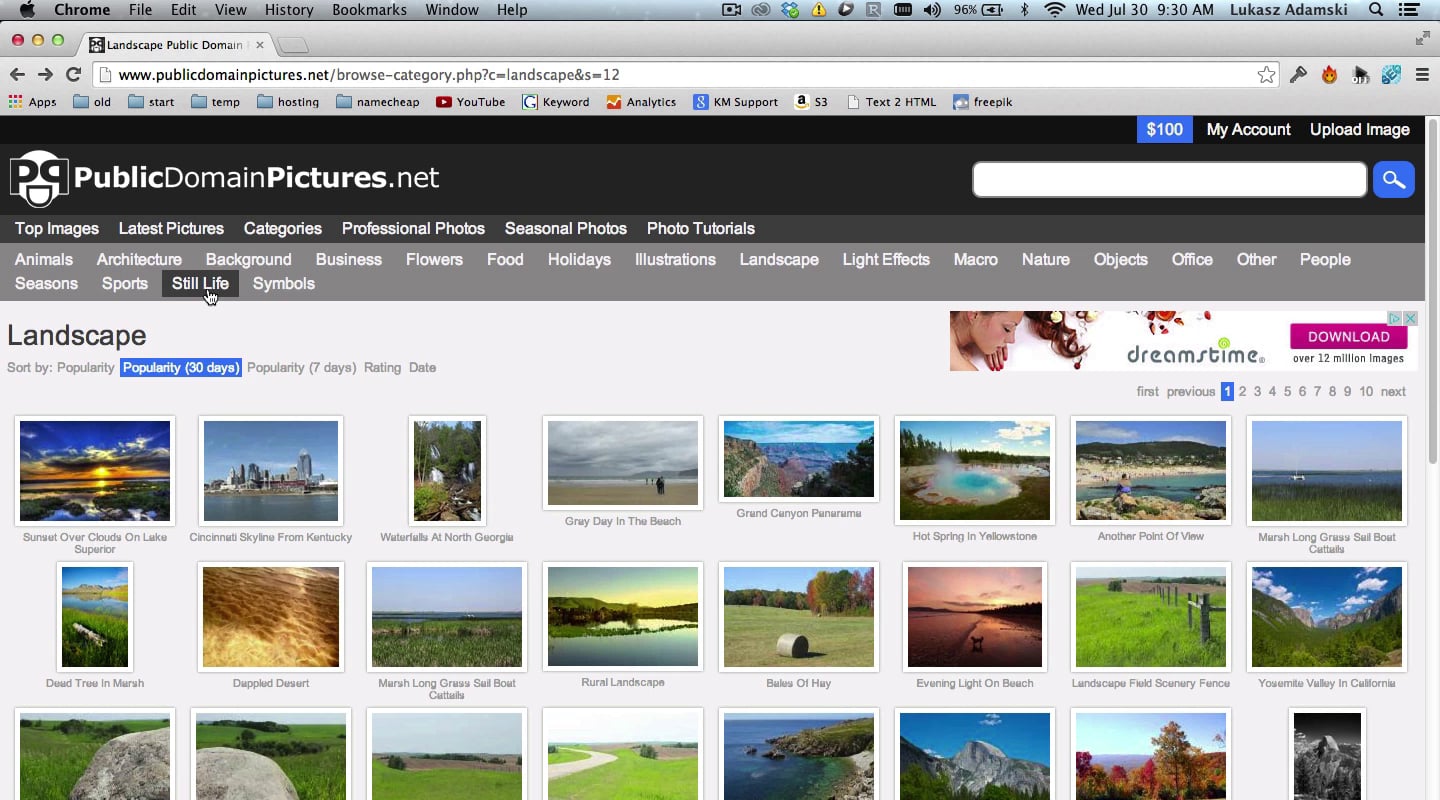Viewport: 1440px width, 800px height.
Task: Close the dreamstime ad with X icon
Action: point(1411,318)
